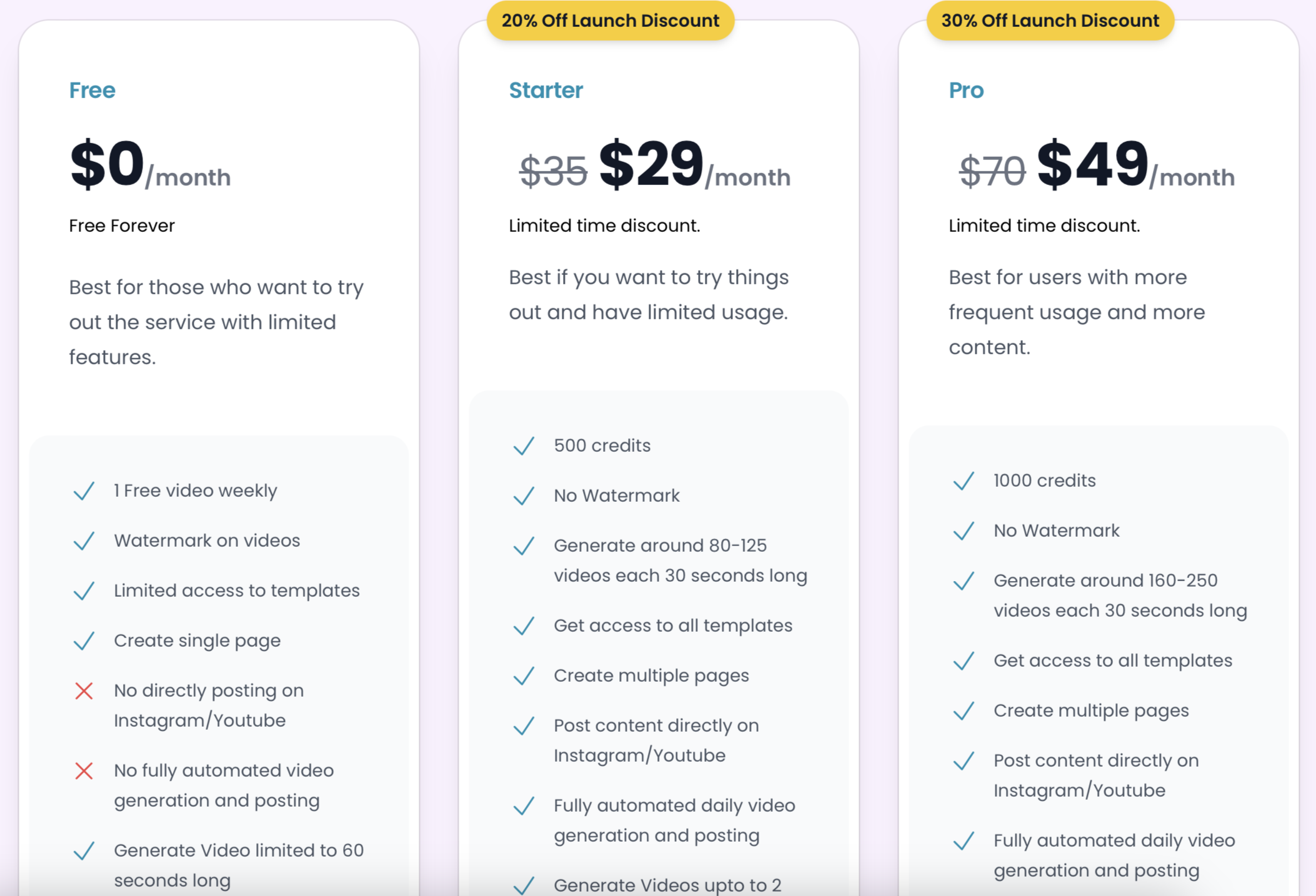Click the checkmark next to '1000 credits'
Viewport: 1316px width, 896px height.
tap(964, 481)
